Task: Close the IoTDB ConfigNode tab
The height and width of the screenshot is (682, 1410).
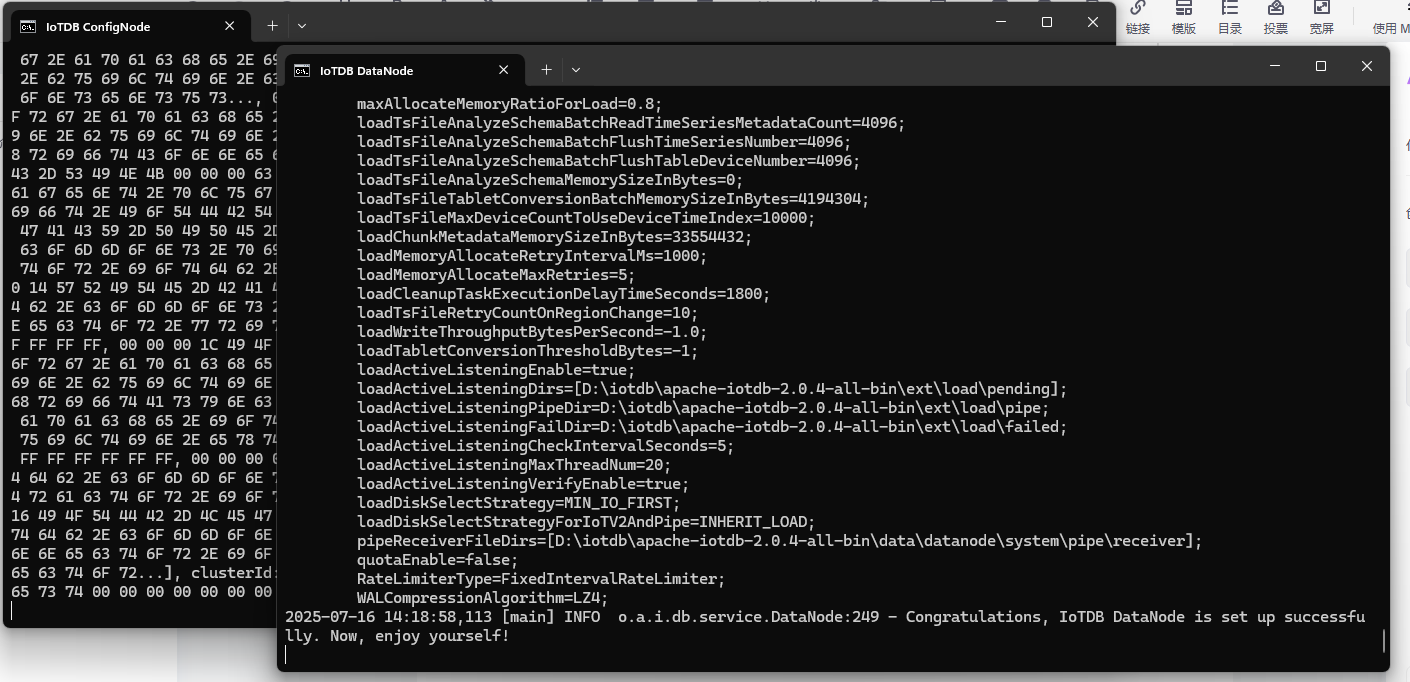Action: click(x=229, y=26)
